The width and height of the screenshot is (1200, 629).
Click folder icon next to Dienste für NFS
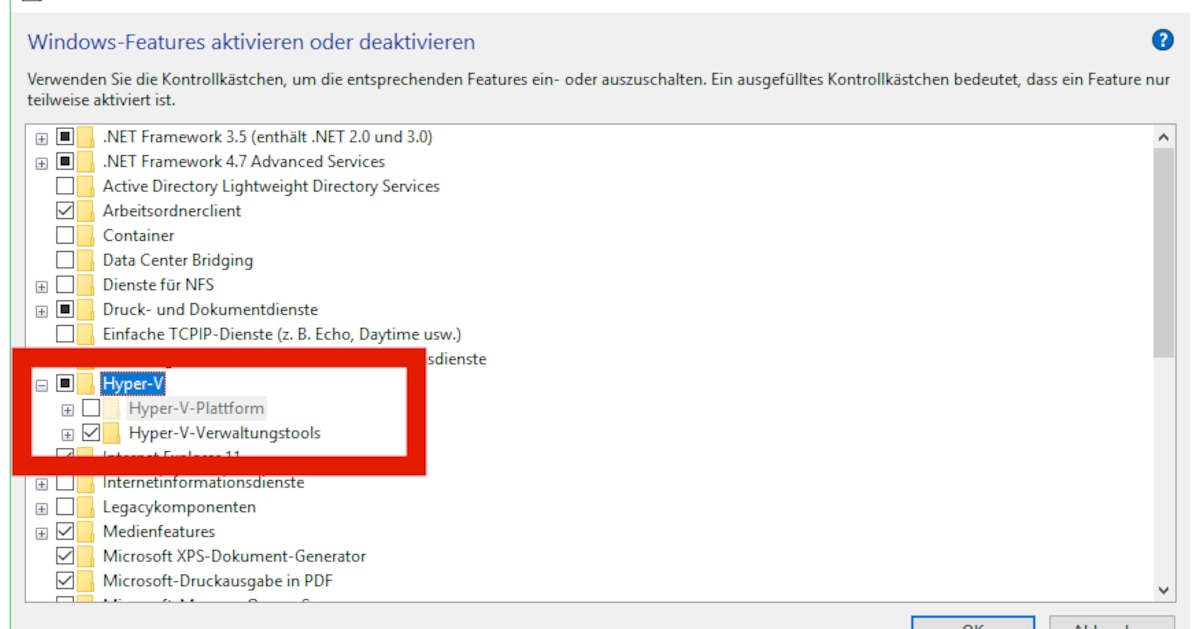coord(87,285)
